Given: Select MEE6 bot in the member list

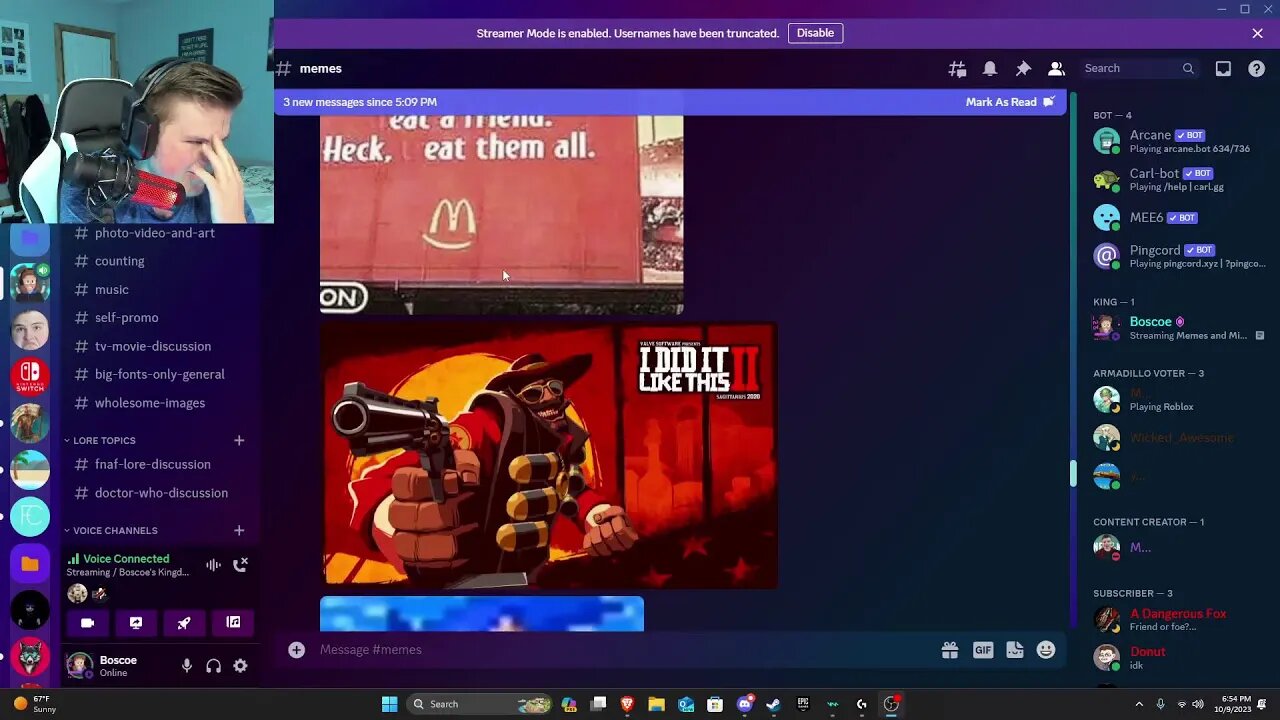Looking at the screenshot, I should [x=1176, y=218].
